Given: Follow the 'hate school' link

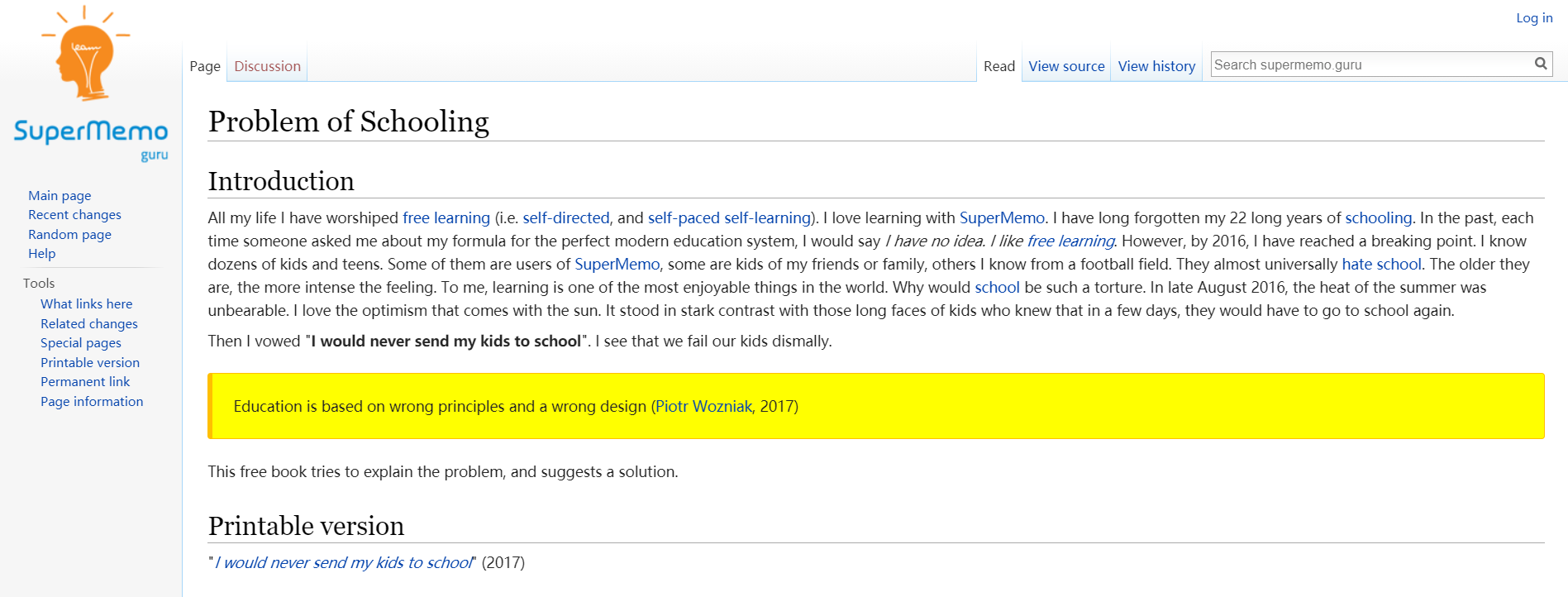Looking at the screenshot, I should (x=1381, y=264).
